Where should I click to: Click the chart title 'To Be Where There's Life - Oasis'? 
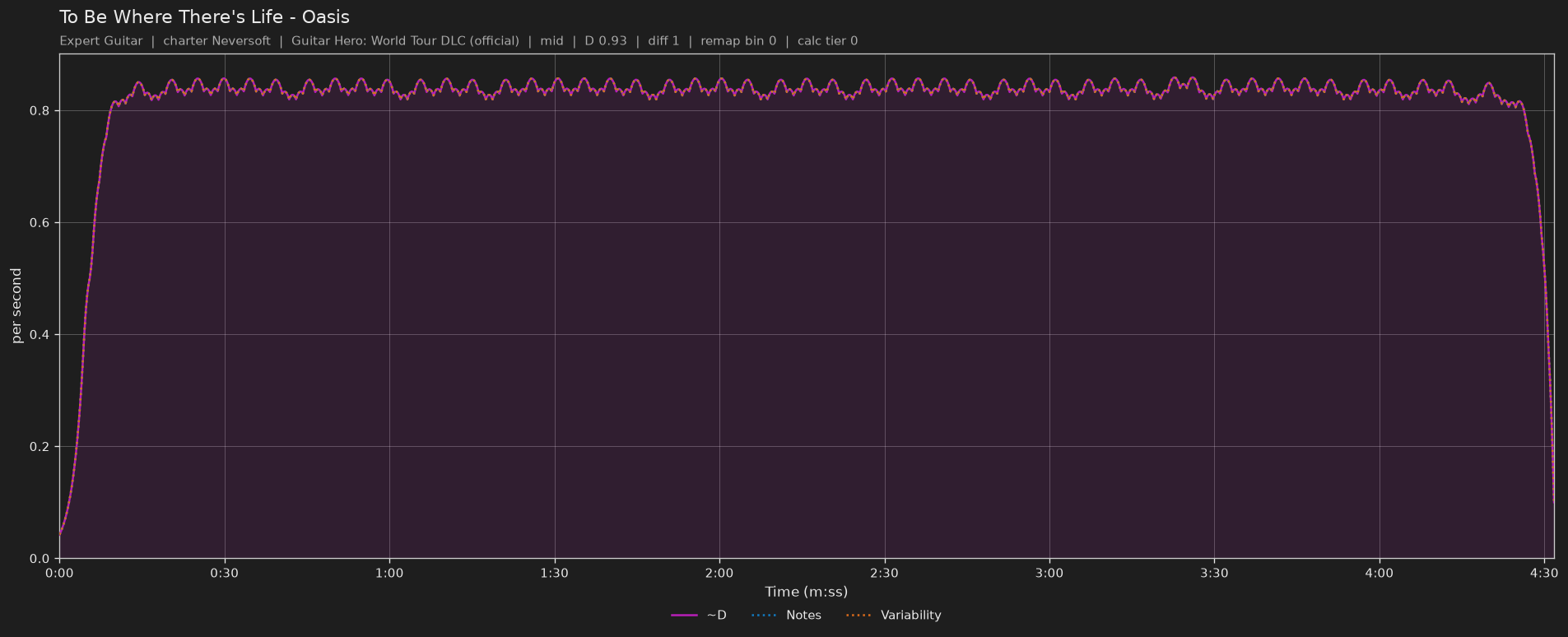pyautogui.click(x=204, y=17)
